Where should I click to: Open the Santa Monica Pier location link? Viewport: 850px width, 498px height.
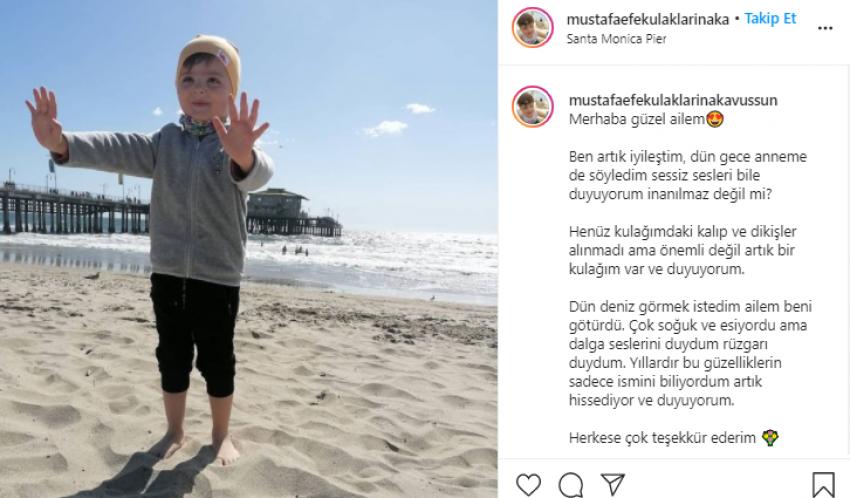click(616, 39)
